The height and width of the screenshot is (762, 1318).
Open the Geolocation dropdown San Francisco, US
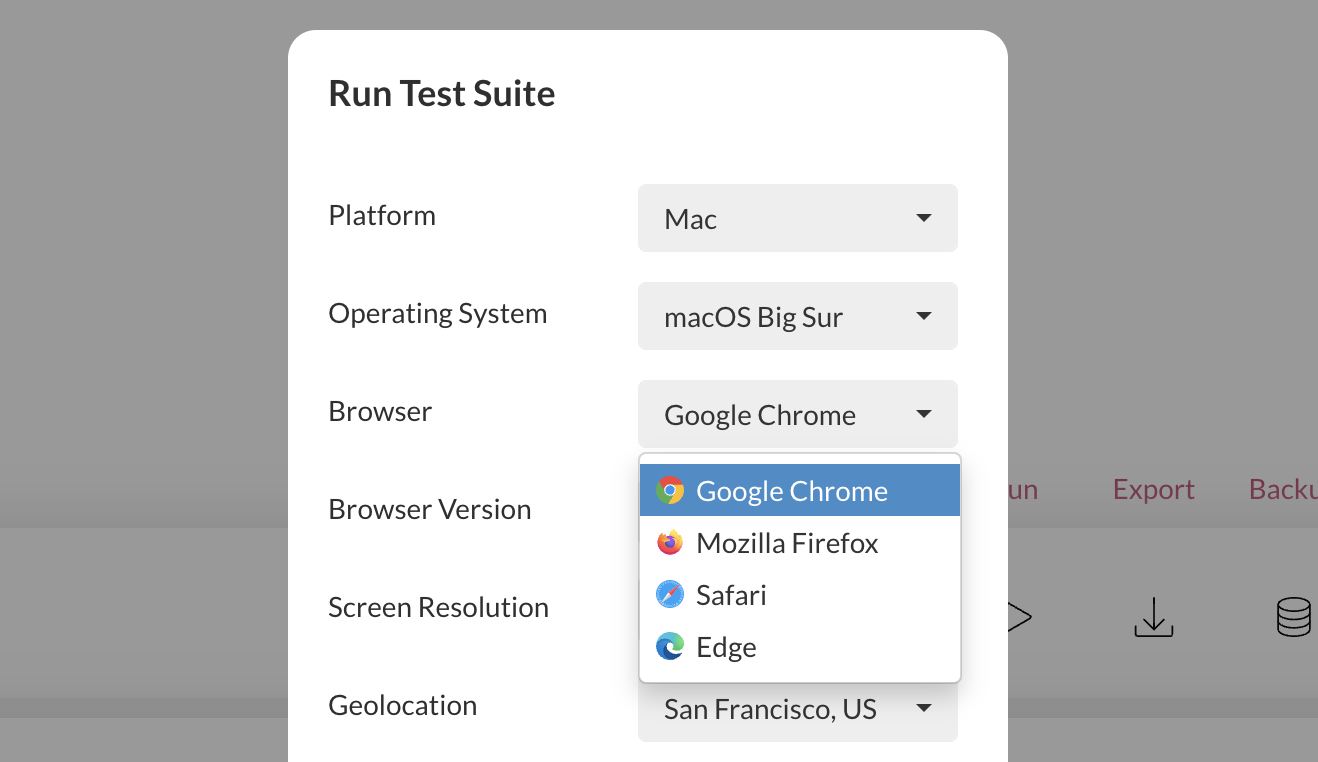[798, 710]
